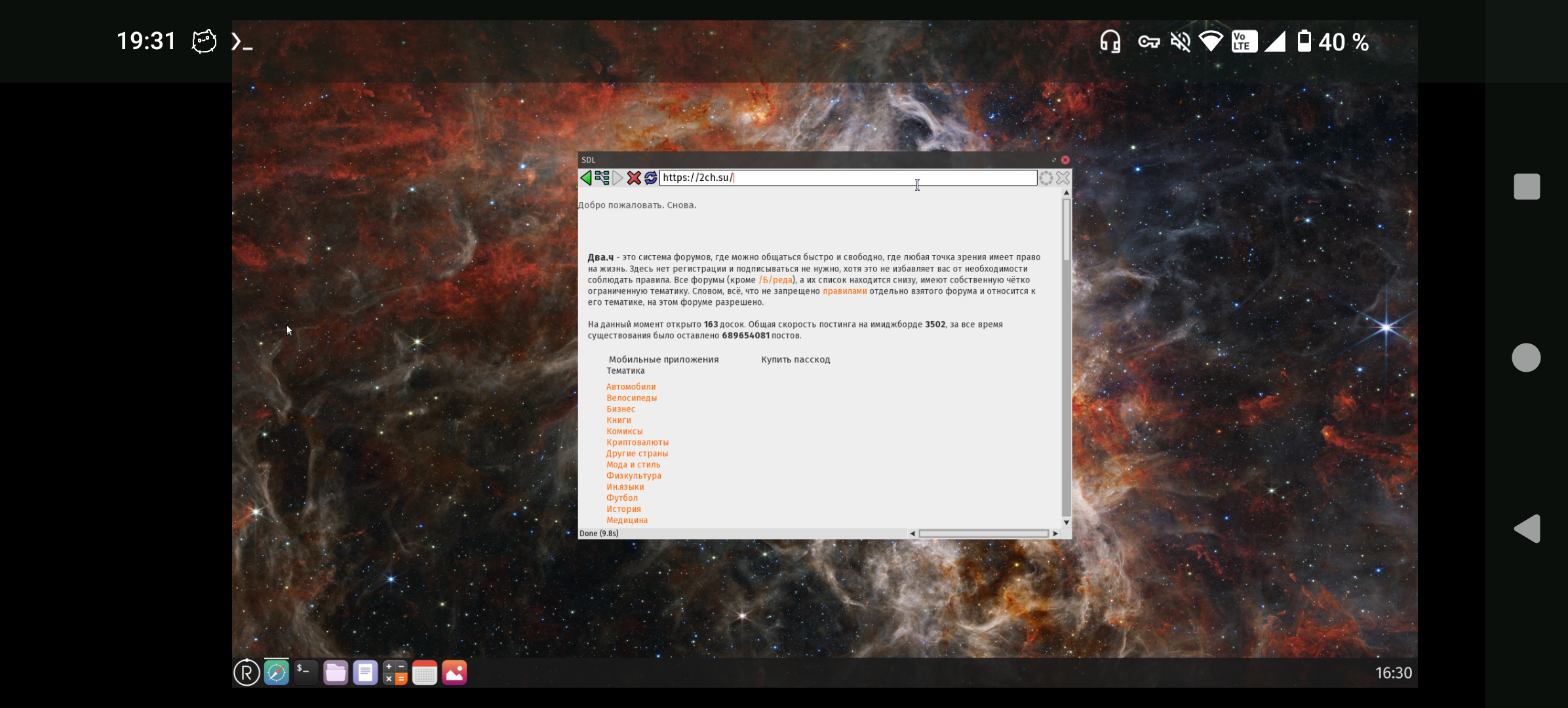This screenshot has height=708, width=1568.
Task: Tap the cat face notification icon
Action: coord(204,41)
